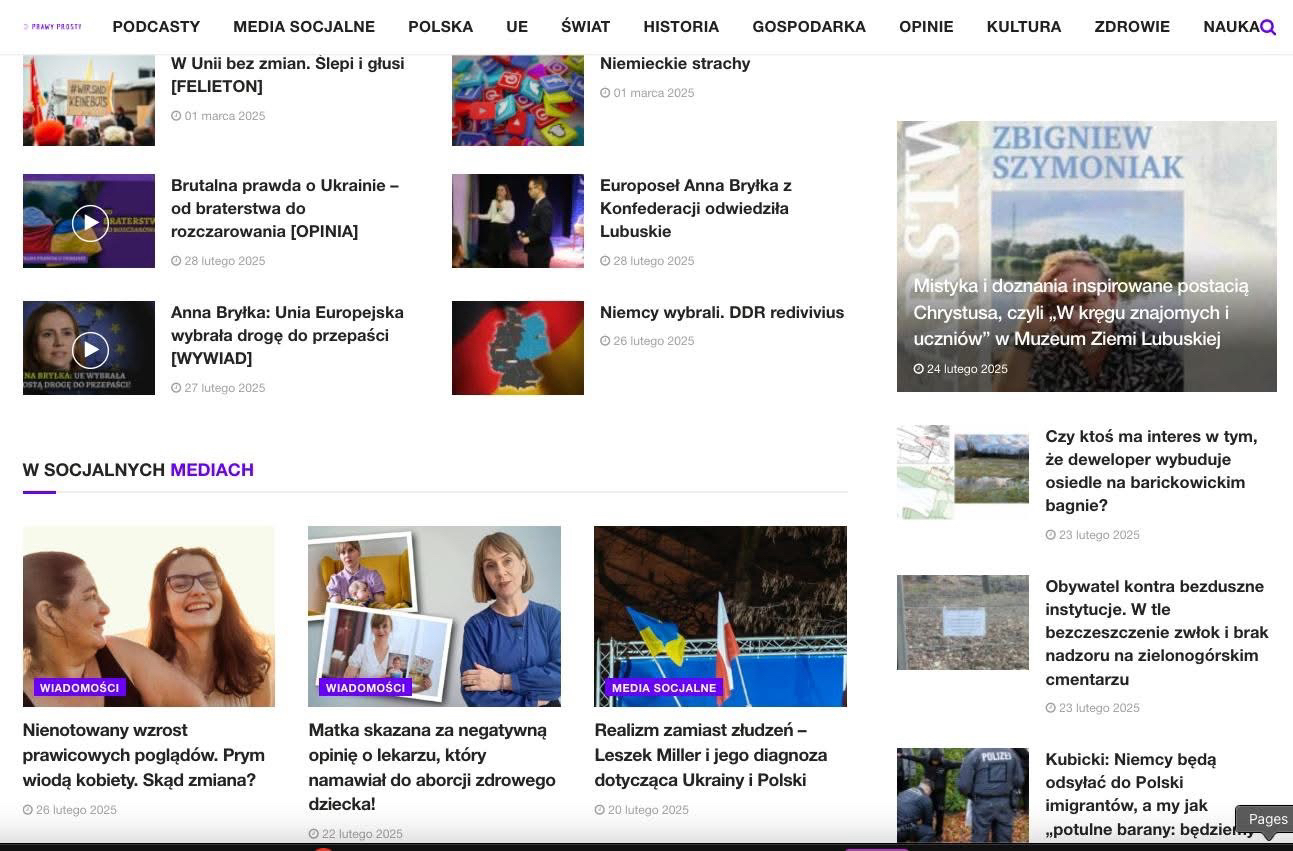Open the Leszek Miller Realizm zamiast złudzeń article
Screen dimensions: 1293x851
point(710,754)
